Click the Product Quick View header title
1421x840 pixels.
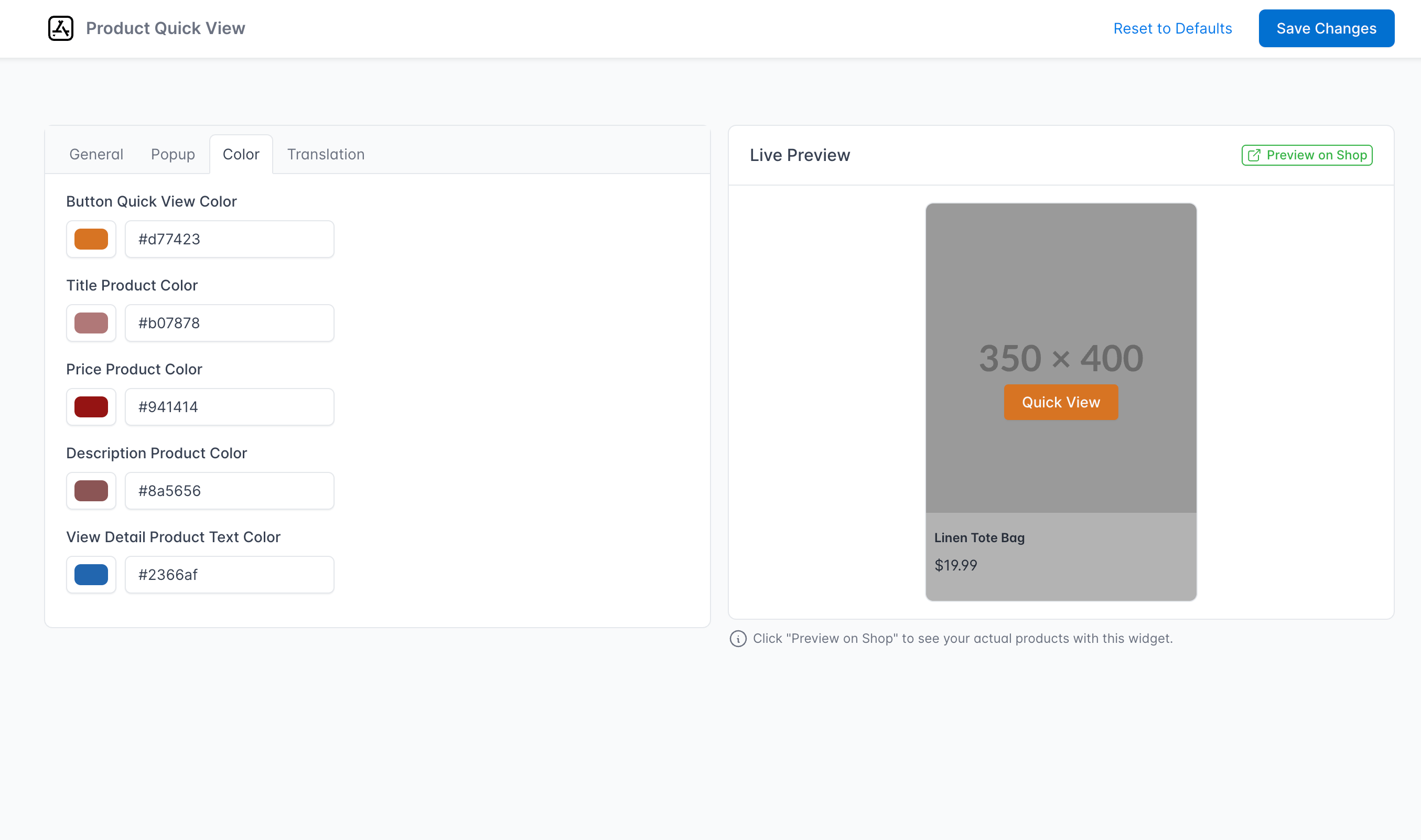(165, 28)
